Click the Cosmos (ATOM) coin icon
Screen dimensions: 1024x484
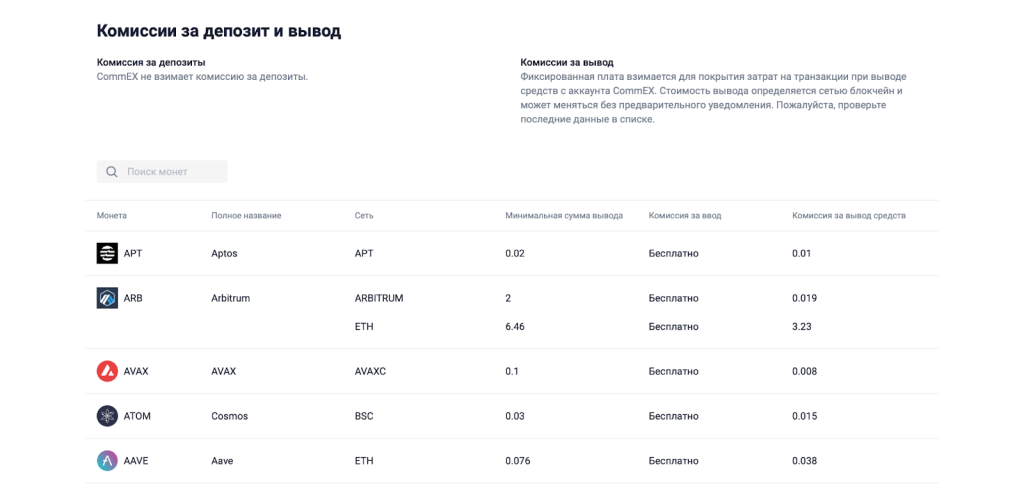tap(107, 416)
